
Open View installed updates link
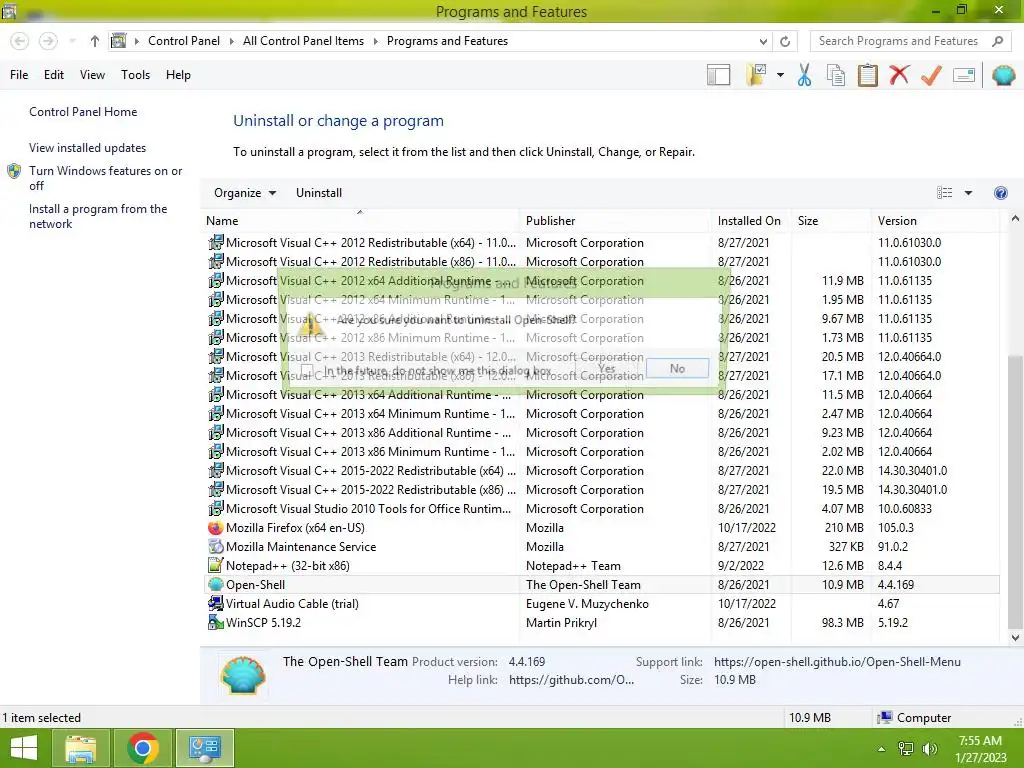coord(88,148)
